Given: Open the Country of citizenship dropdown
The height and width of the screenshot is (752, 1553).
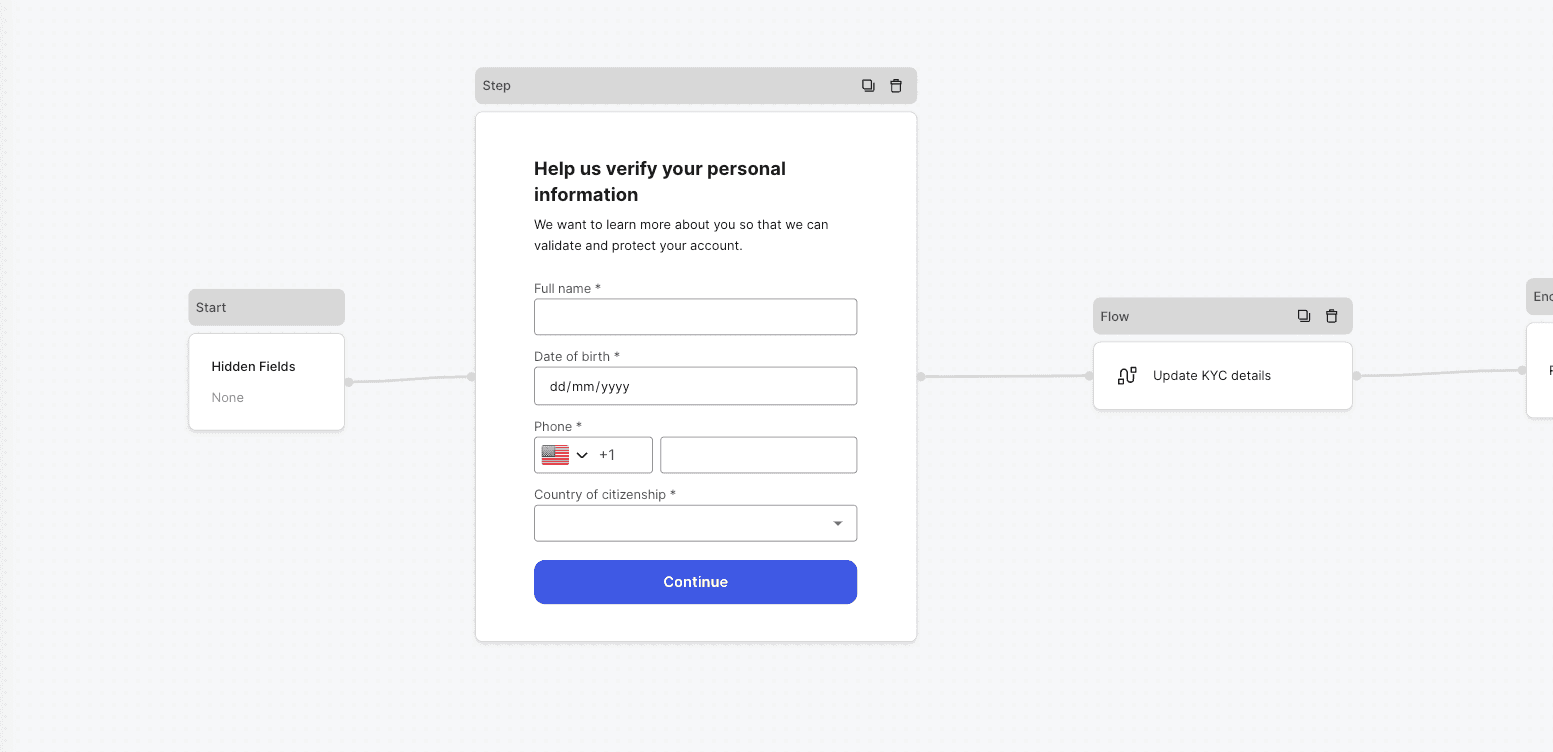Looking at the screenshot, I should (695, 523).
